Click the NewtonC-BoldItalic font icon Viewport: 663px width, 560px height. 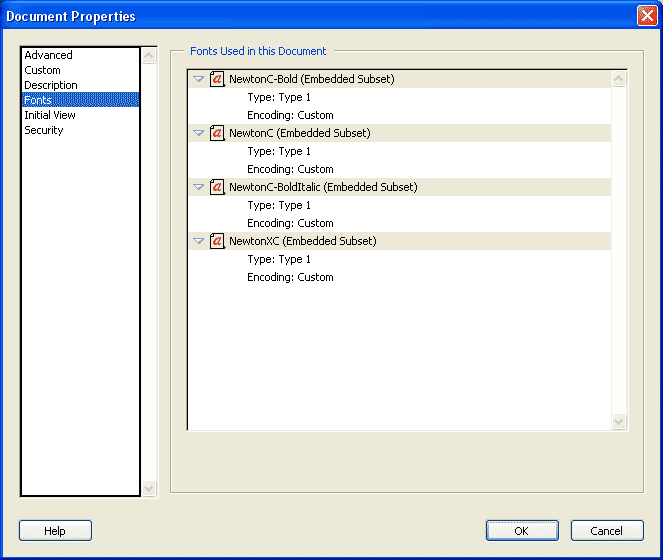pyautogui.click(x=217, y=187)
